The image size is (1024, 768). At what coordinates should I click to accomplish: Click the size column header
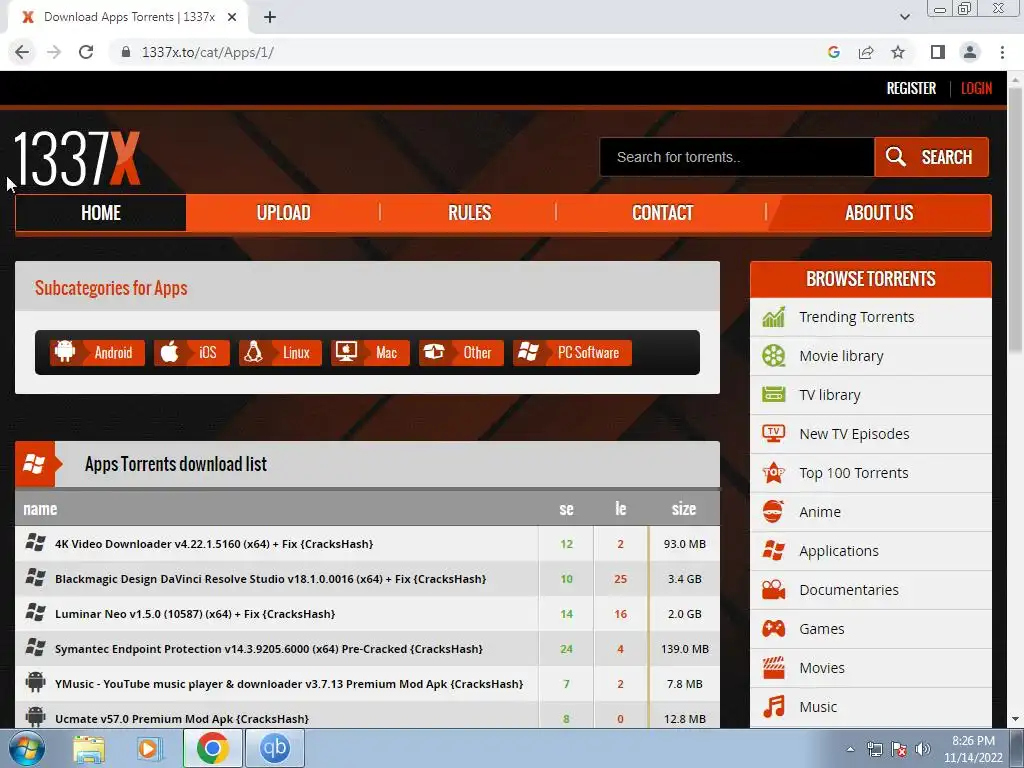coord(684,509)
